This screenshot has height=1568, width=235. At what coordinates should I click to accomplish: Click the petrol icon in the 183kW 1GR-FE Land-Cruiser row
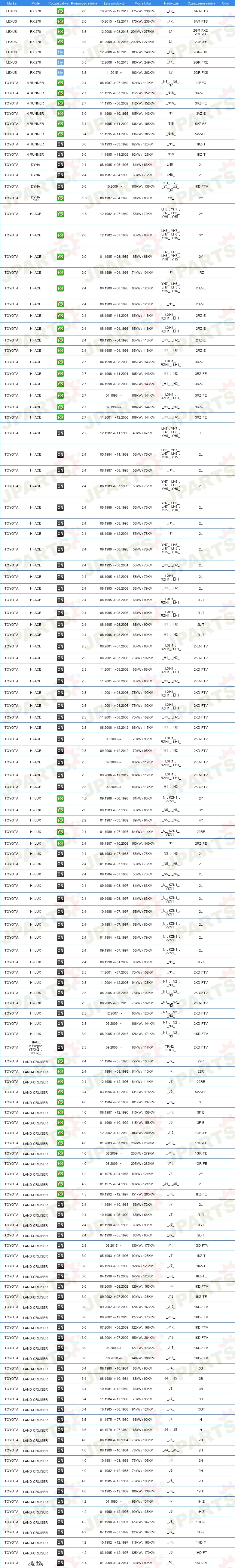pyautogui.click(x=60, y=1133)
